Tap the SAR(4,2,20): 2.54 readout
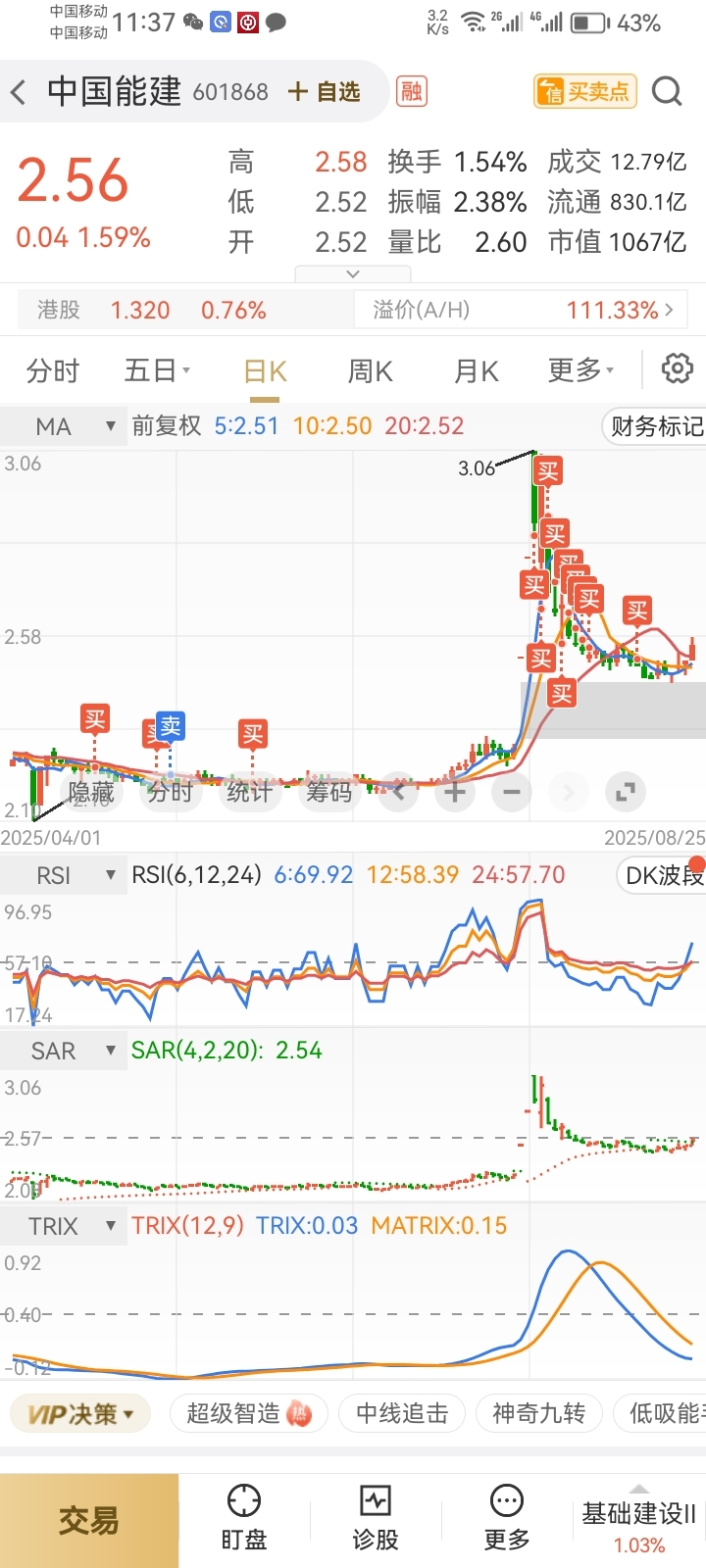The image size is (706, 1568). [x=227, y=1051]
